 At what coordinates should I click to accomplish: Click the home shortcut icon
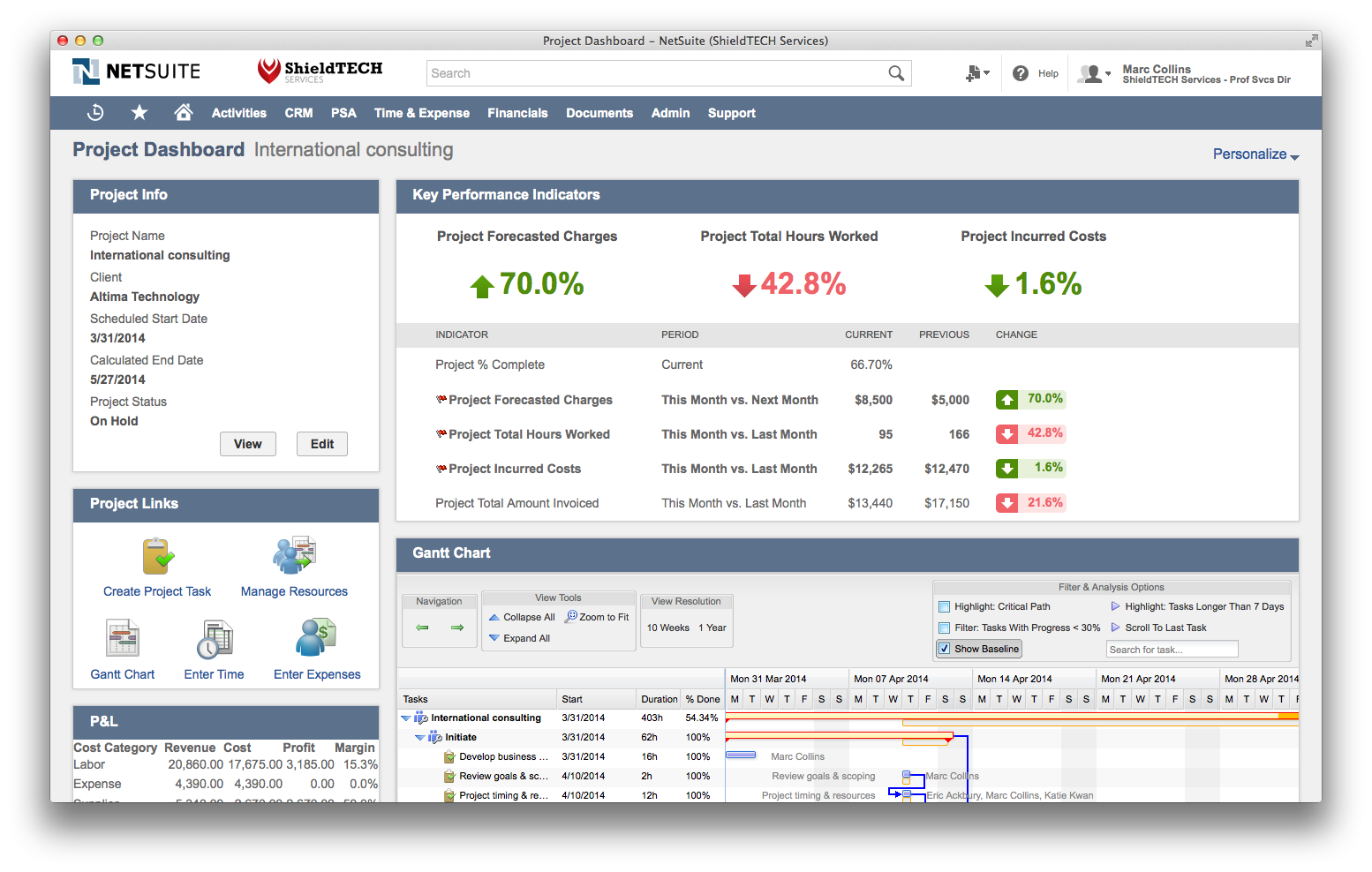[x=183, y=113]
